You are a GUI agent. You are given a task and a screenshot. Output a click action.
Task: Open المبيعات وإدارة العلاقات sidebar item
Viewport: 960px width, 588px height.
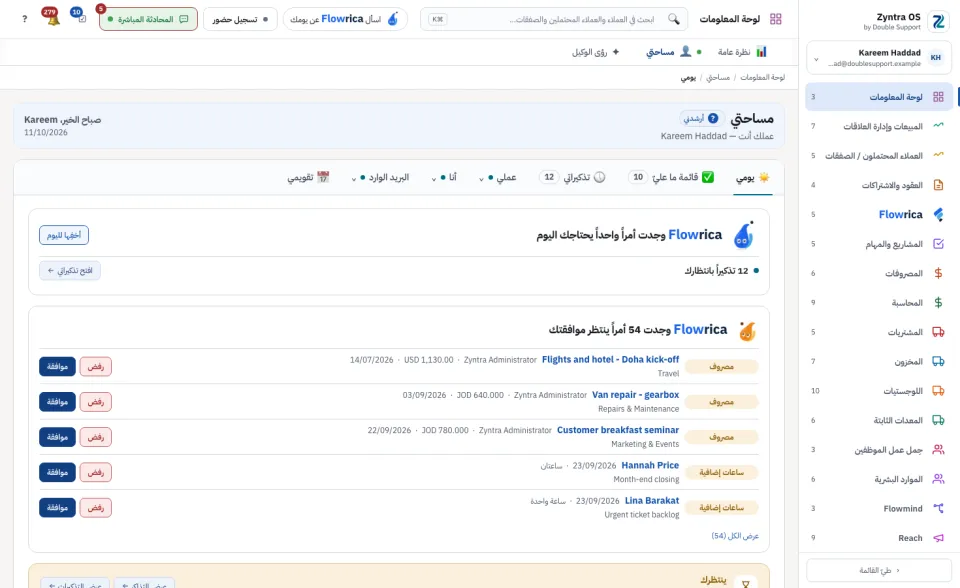pos(879,126)
